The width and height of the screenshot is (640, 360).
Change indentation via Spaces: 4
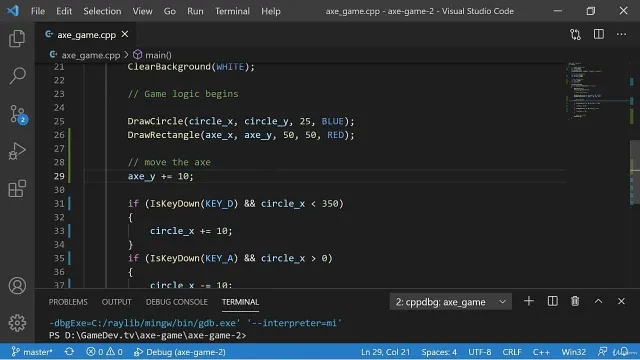coord(439,352)
